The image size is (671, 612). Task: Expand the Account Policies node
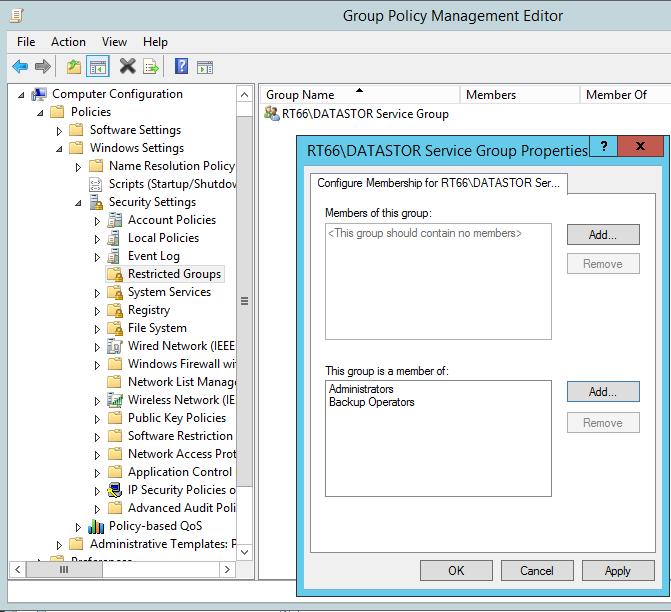(x=97, y=221)
